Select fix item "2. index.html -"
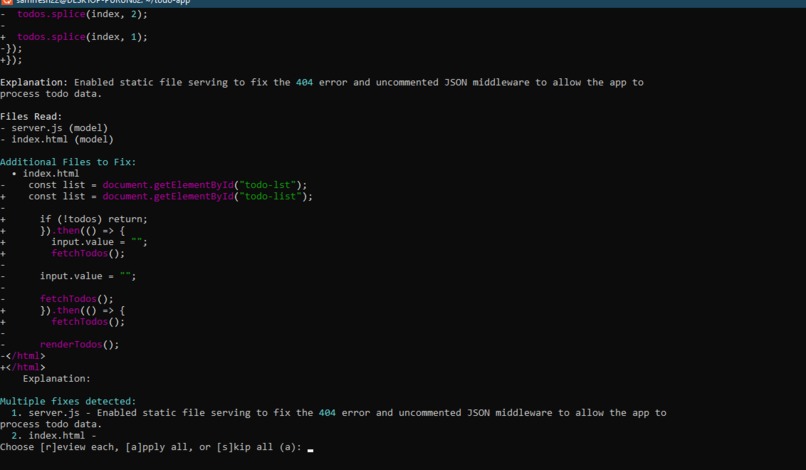This screenshot has width=806, height=470. [x=54, y=436]
